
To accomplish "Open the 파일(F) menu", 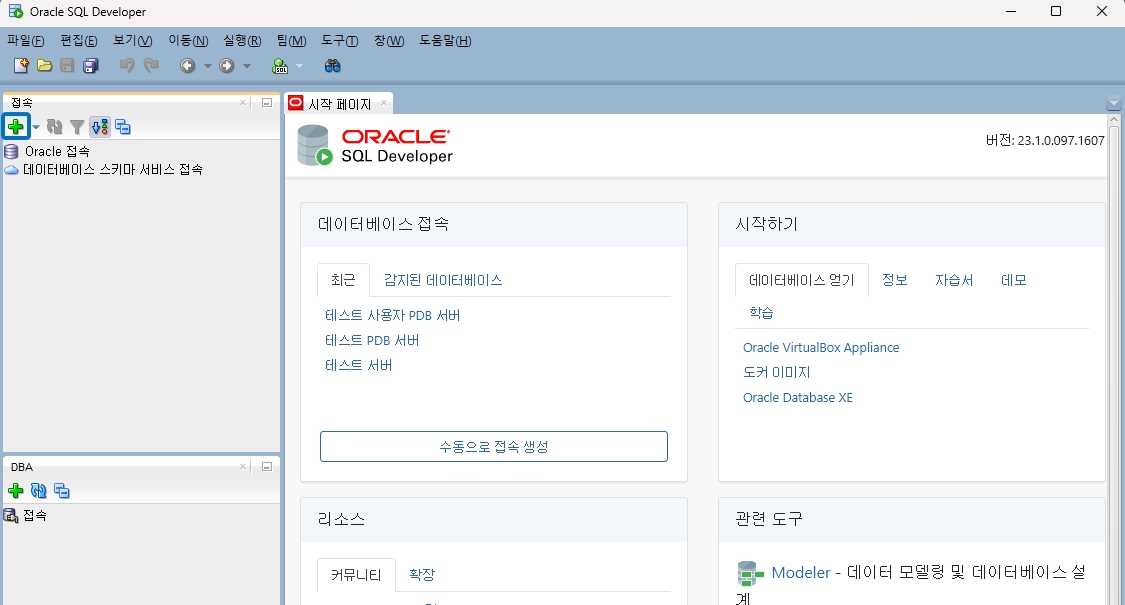I will 26,41.
